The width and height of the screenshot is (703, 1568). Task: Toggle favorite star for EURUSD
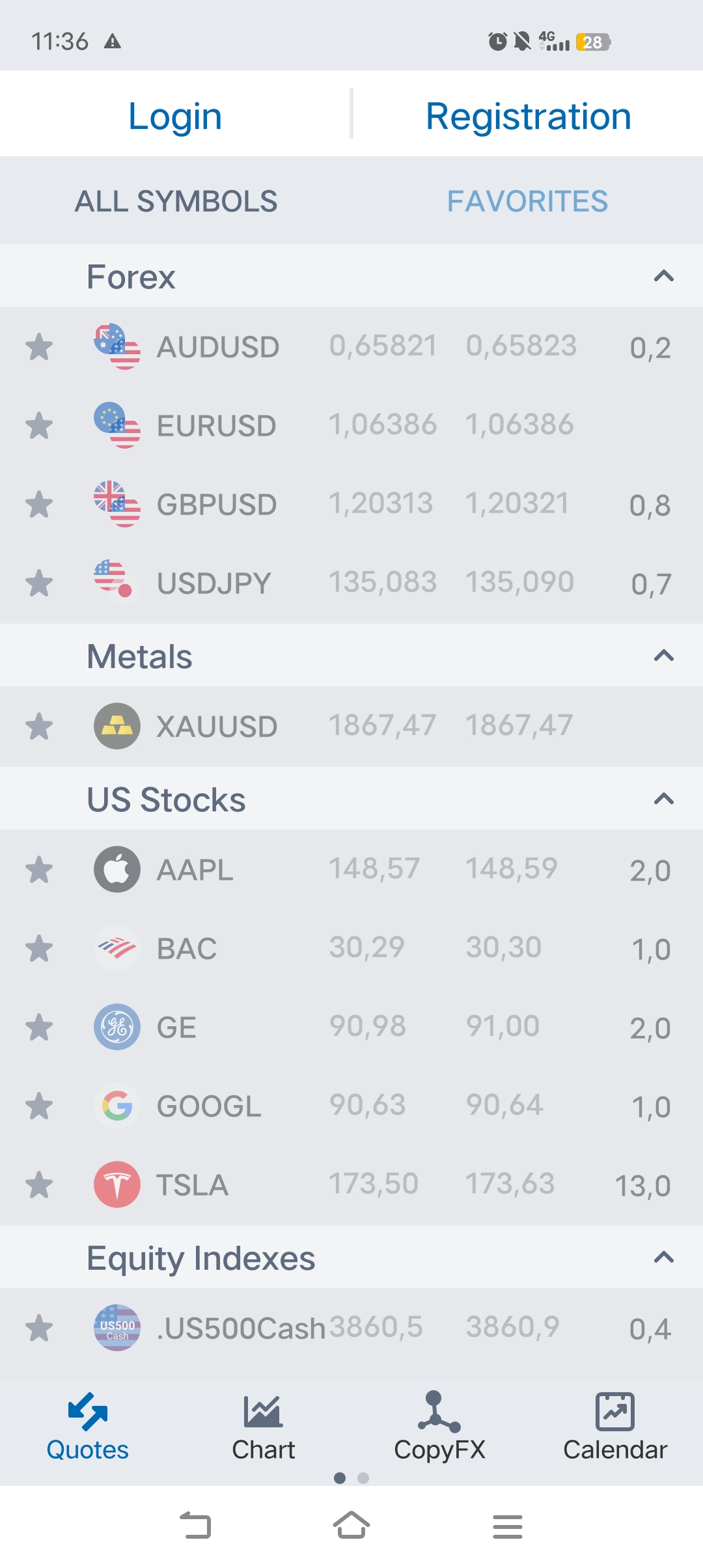[x=39, y=426]
